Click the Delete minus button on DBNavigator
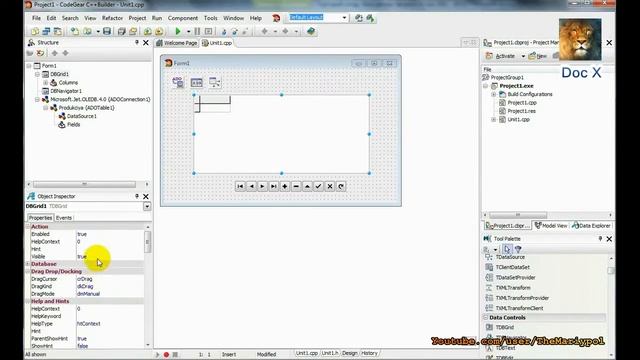Screen dimensions: 640x360 [296, 186]
